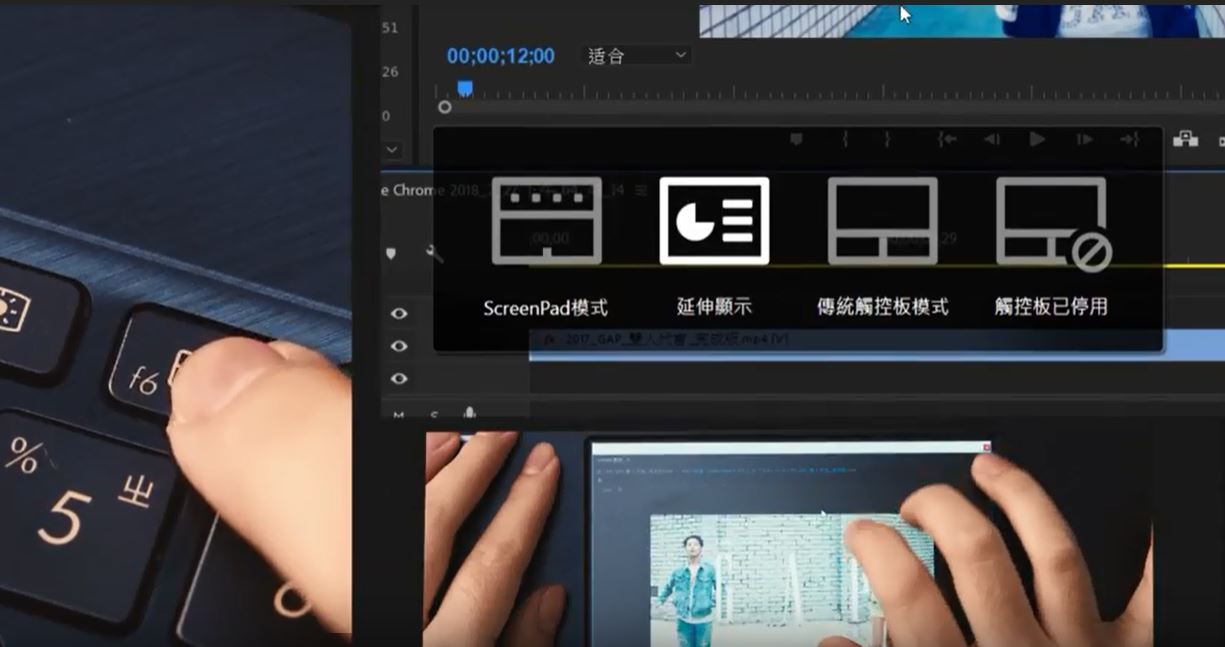This screenshot has width=1225, height=647.
Task: Solo the audio track with S button
Action: coord(435,414)
